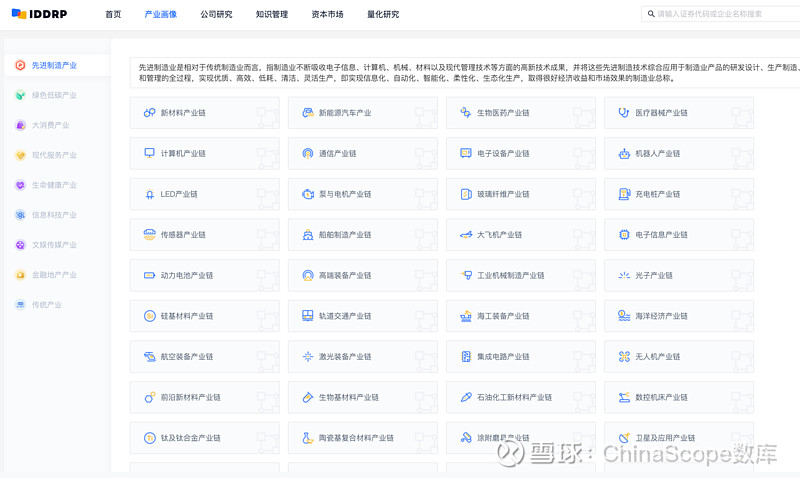Click the 文娱传媒产业 sidebar icon
Viewport: 800px width, 478px height.
pyautogui.click(x=20, y=245)
